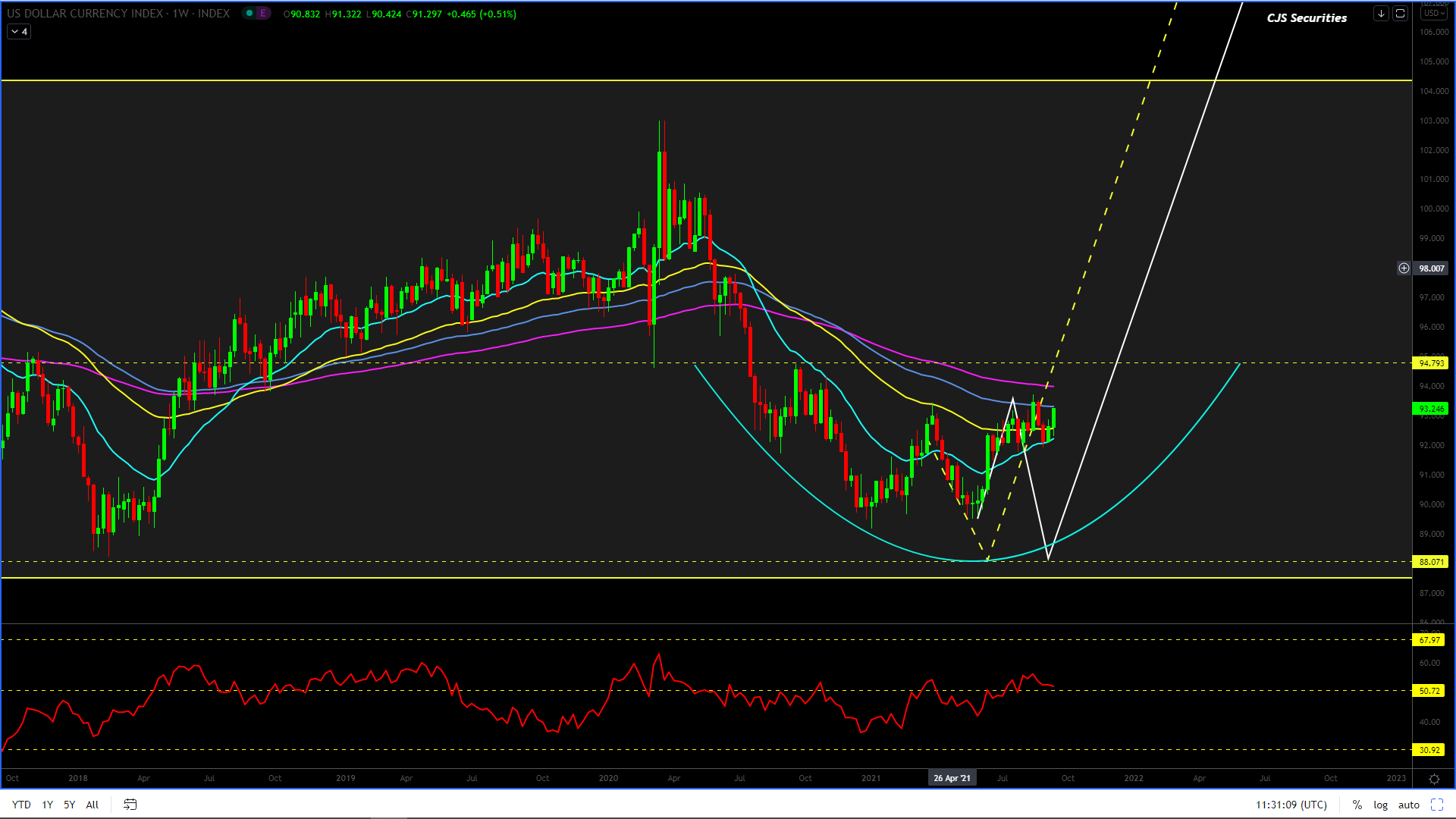Screen dimensions: 1456x819
Task: Open the time axis settings gear
Action: (x=1434, y=779)
